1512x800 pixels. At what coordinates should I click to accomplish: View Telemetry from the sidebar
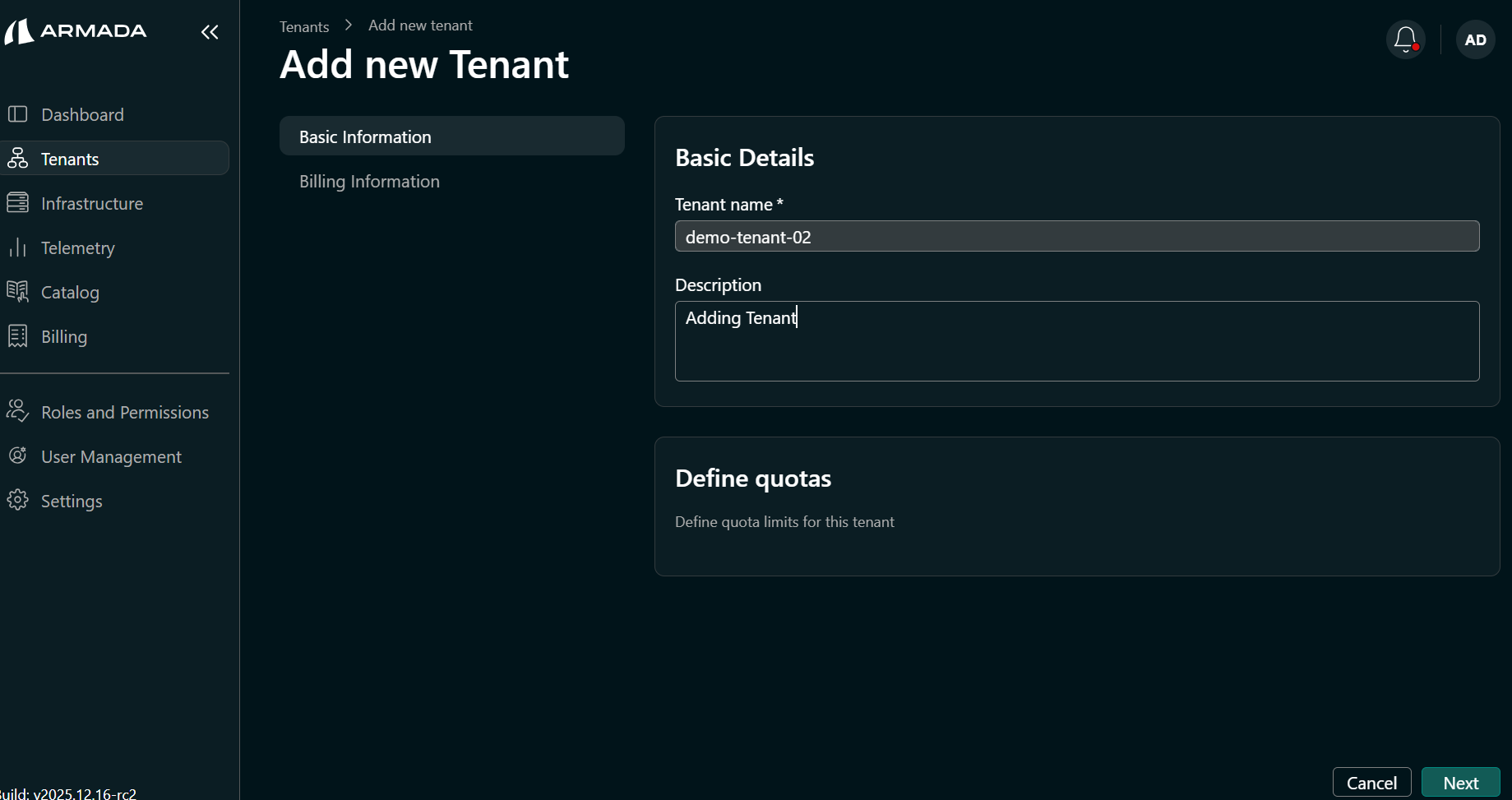pyautogui.click(x=78, y=247)
